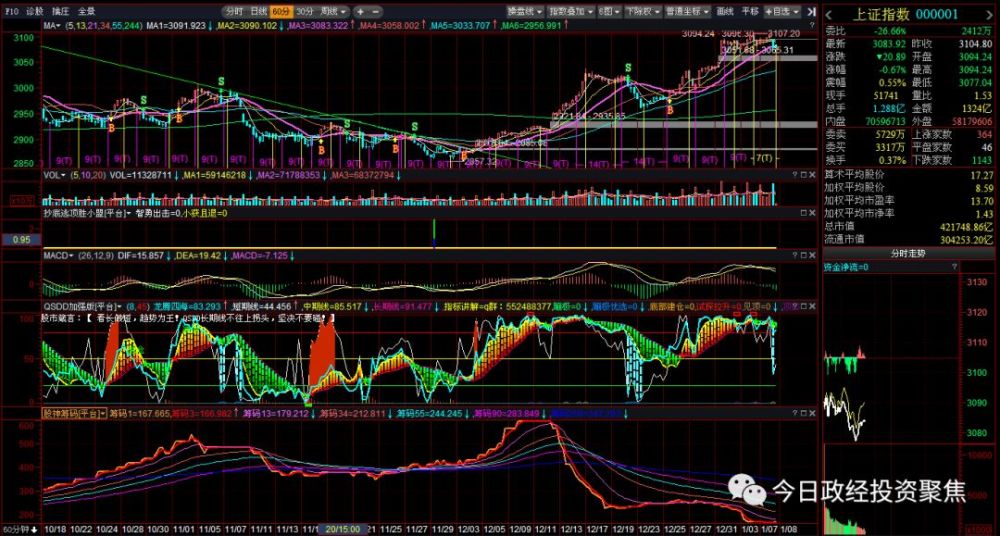The image size is (1000, 536).
Task: Go to next index with right arrow
Action: (x=992, y=15)
